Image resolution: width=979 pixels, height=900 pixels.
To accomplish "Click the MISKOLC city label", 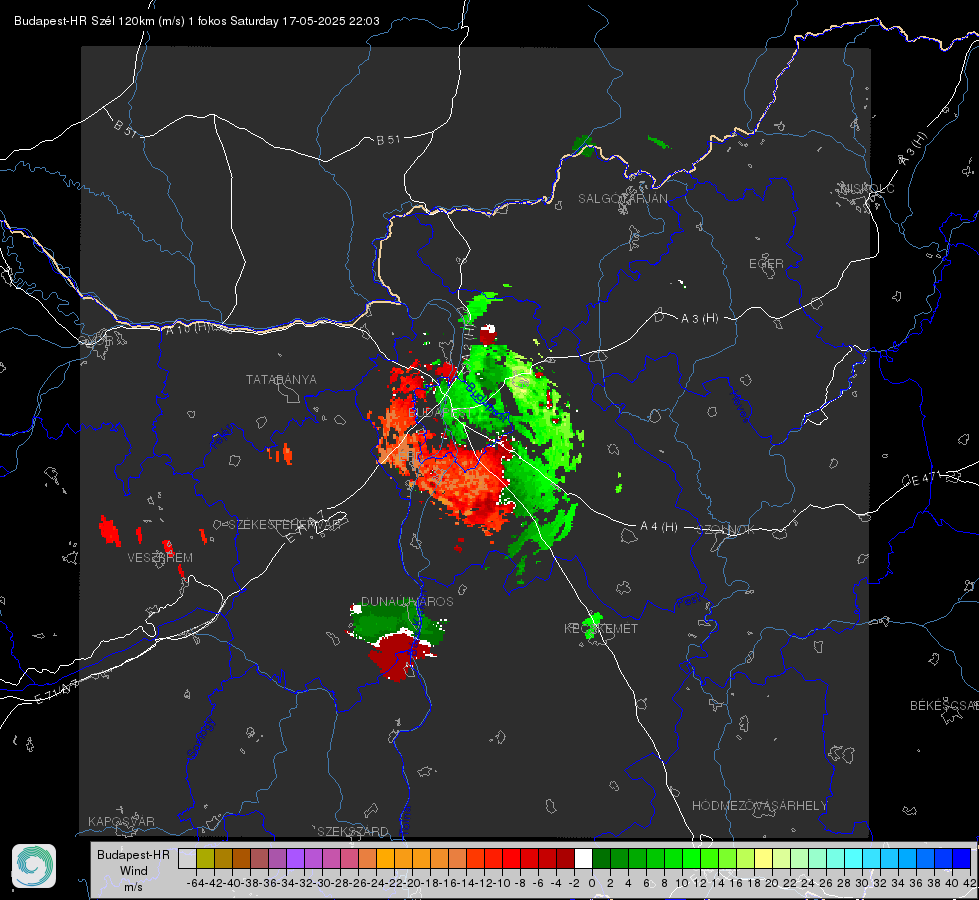I will pyautogui.click(x=868, y=188).
